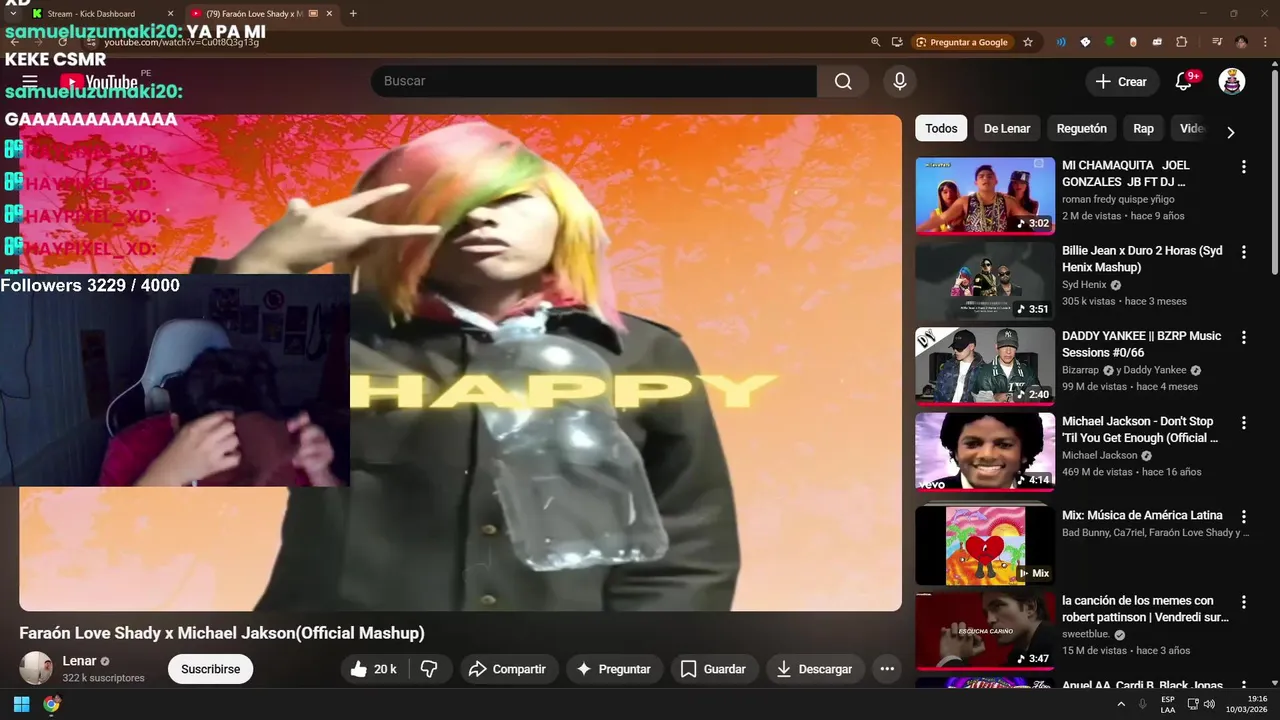Open the notifications bell
The height and width of the screenshot is (720, 1280).
click(x=1184, y=81)
